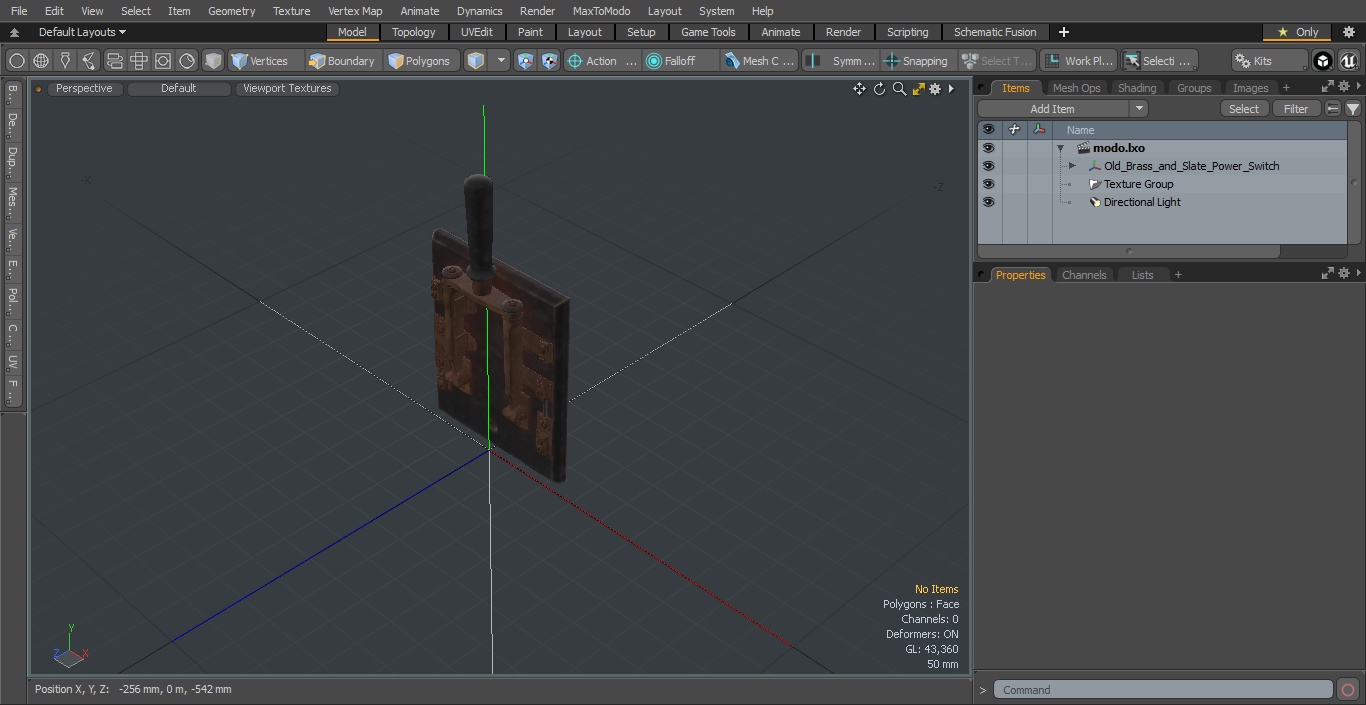The width and height of the screenshot is (1366, 705).
Task: Switch to the Channels tab
Action: [x=1084, y=275]
